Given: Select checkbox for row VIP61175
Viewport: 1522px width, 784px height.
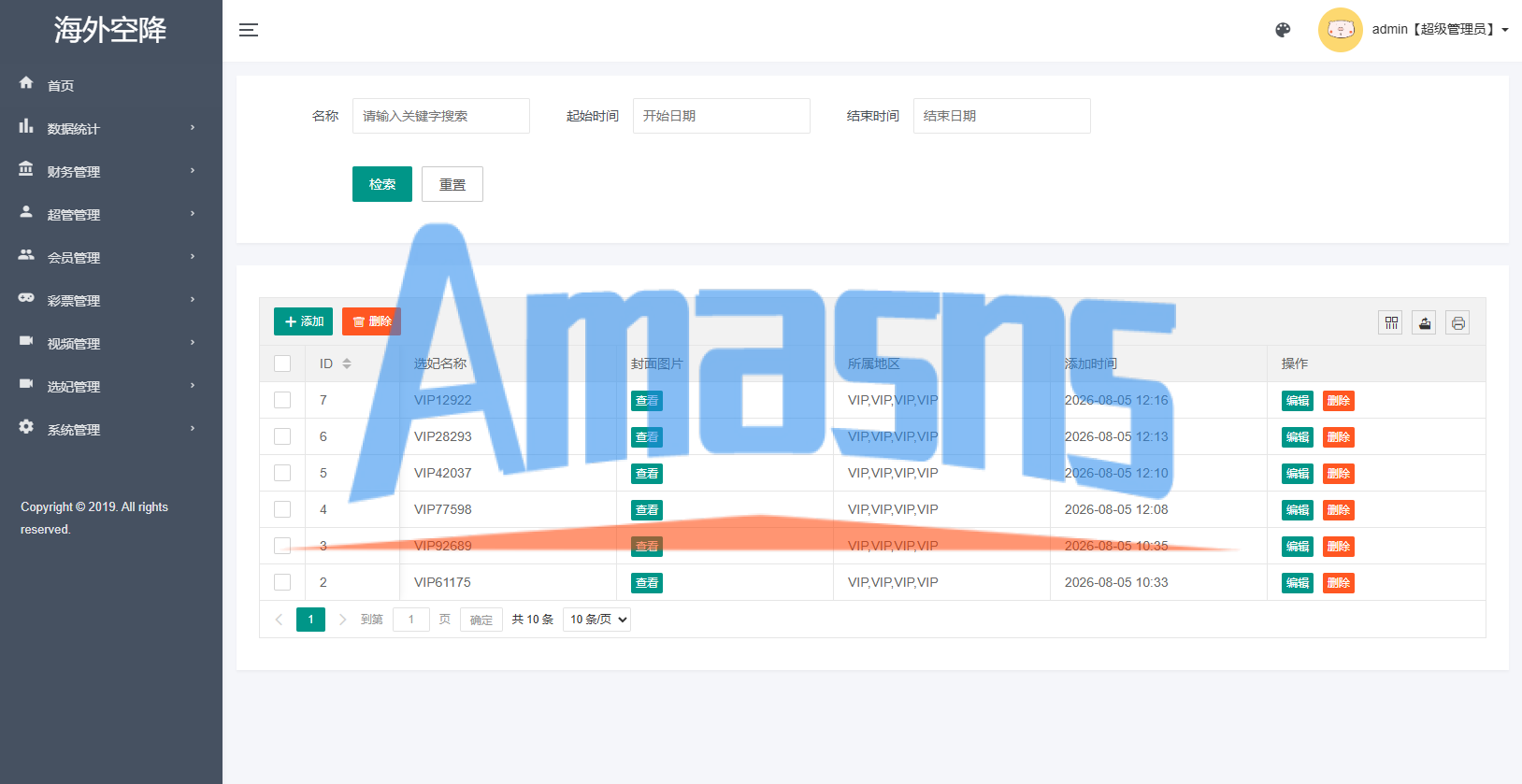Looking at the screenshot, I should pos(282,582).
